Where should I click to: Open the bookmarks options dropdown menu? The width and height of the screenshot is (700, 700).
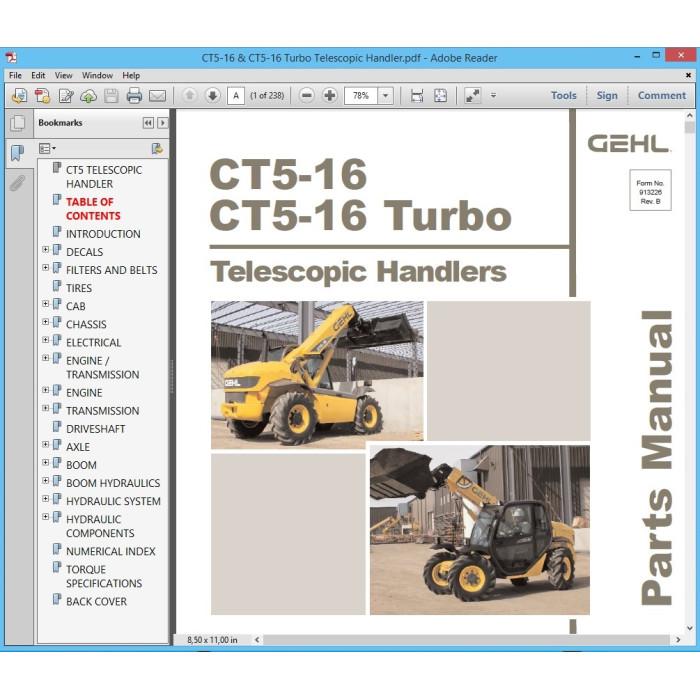tap(47, 148)
